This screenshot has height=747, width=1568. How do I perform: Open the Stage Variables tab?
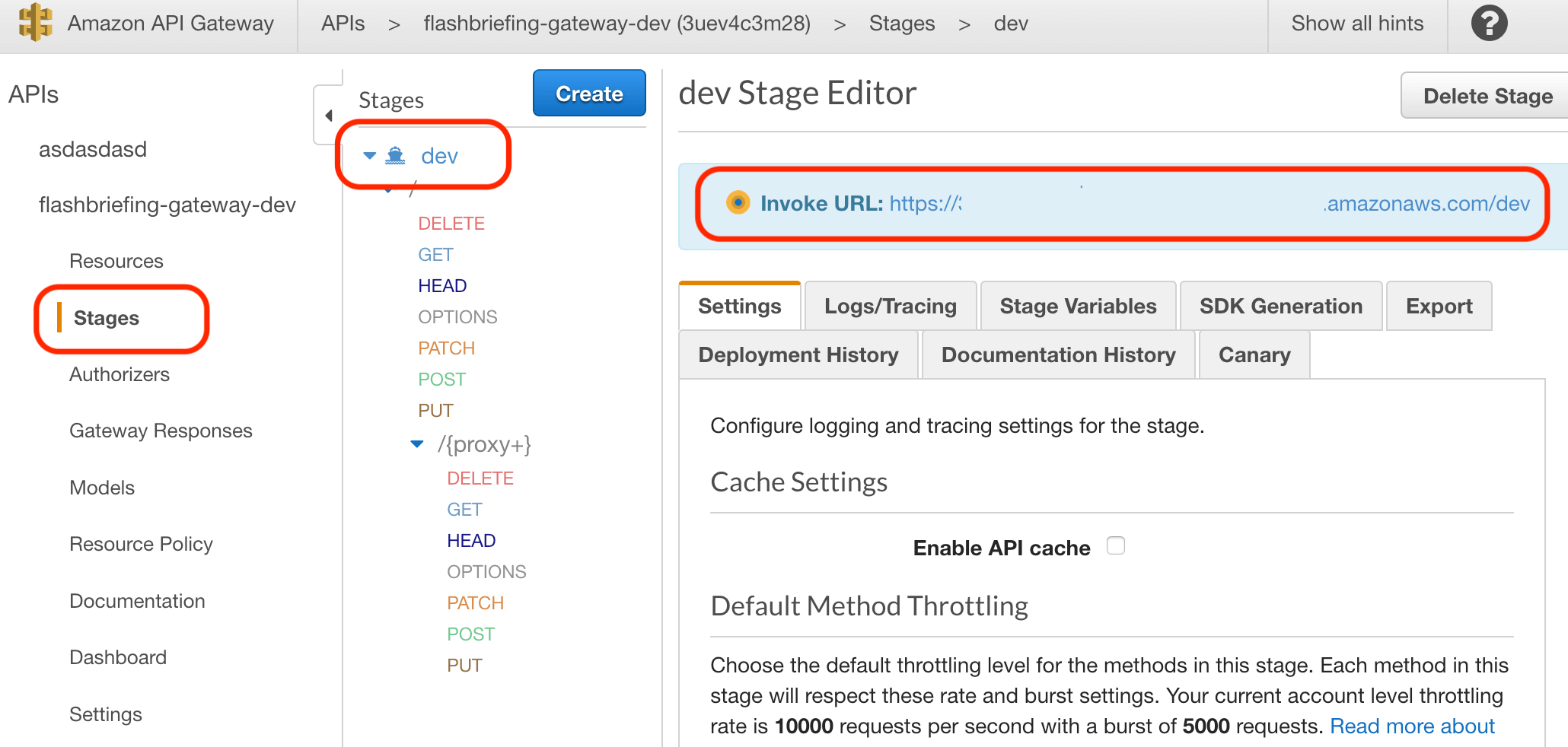point(1078,306)
